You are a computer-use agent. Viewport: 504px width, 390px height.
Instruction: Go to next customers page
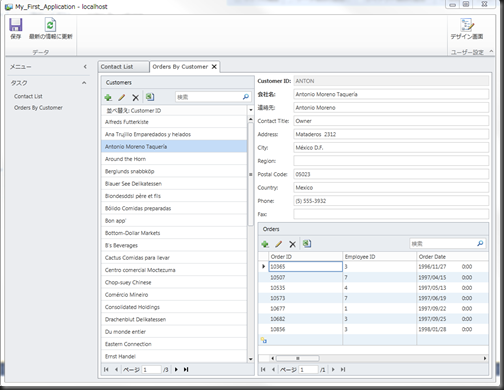176,369
